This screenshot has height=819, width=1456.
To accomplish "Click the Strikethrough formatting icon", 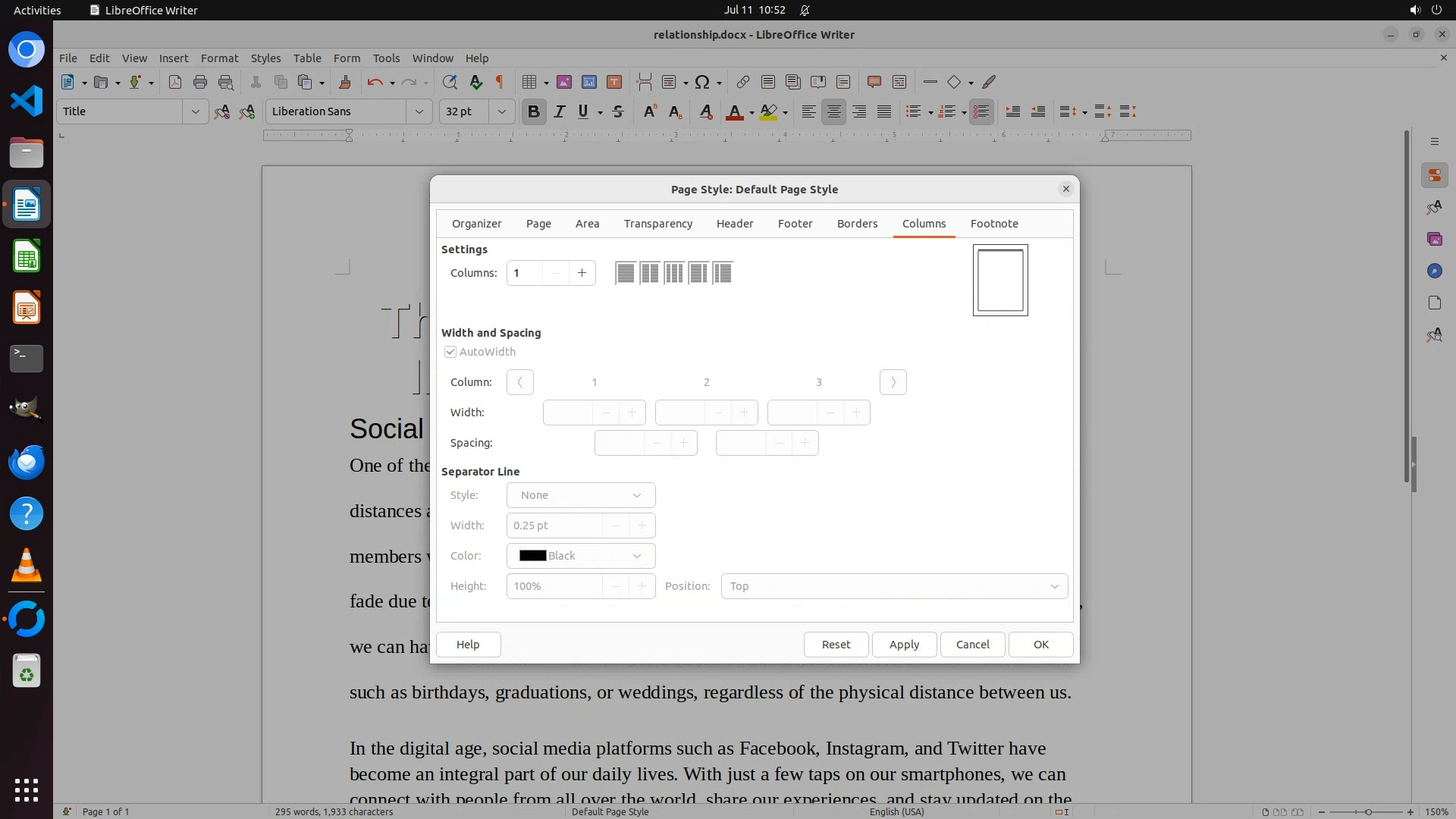I will pyautogui.click(x=618, y=112).
